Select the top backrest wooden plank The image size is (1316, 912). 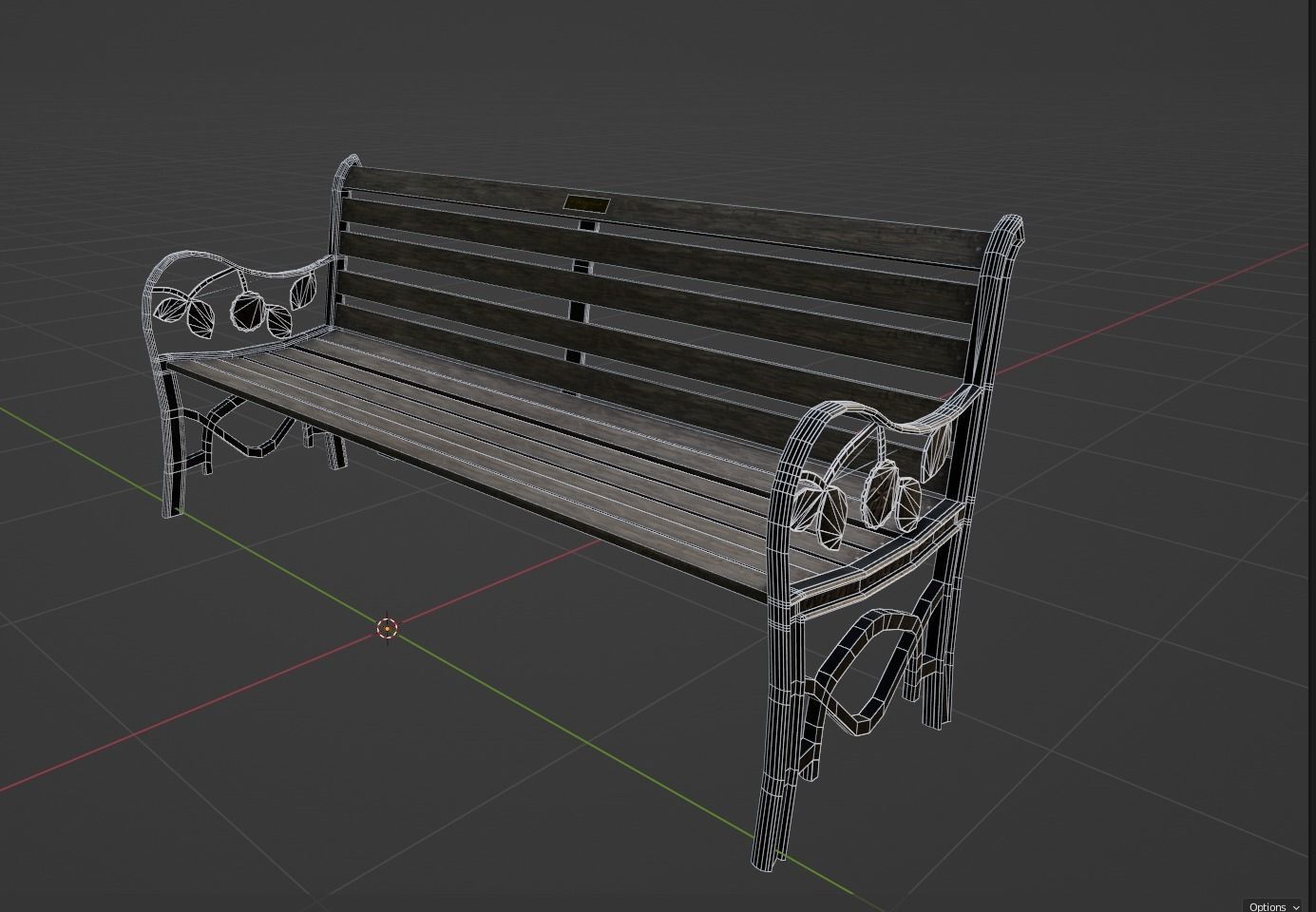pos(665,219)
